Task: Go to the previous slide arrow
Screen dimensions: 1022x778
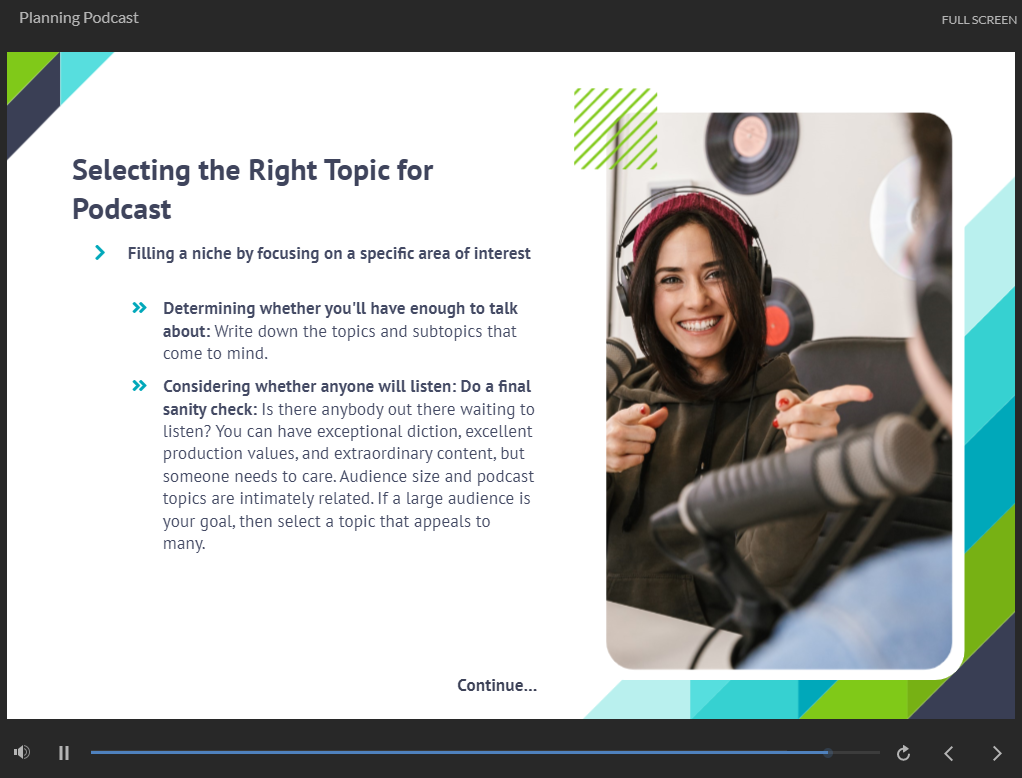Action: click(x=949, y=753)
